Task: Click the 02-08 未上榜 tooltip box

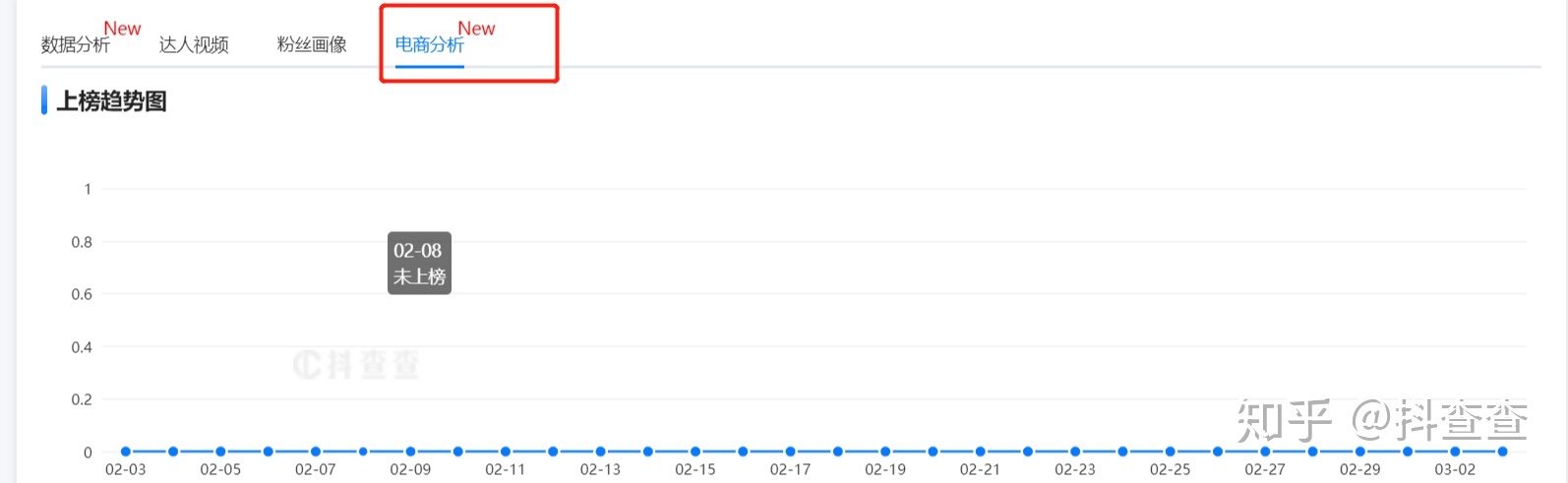Action: [419, 264]
